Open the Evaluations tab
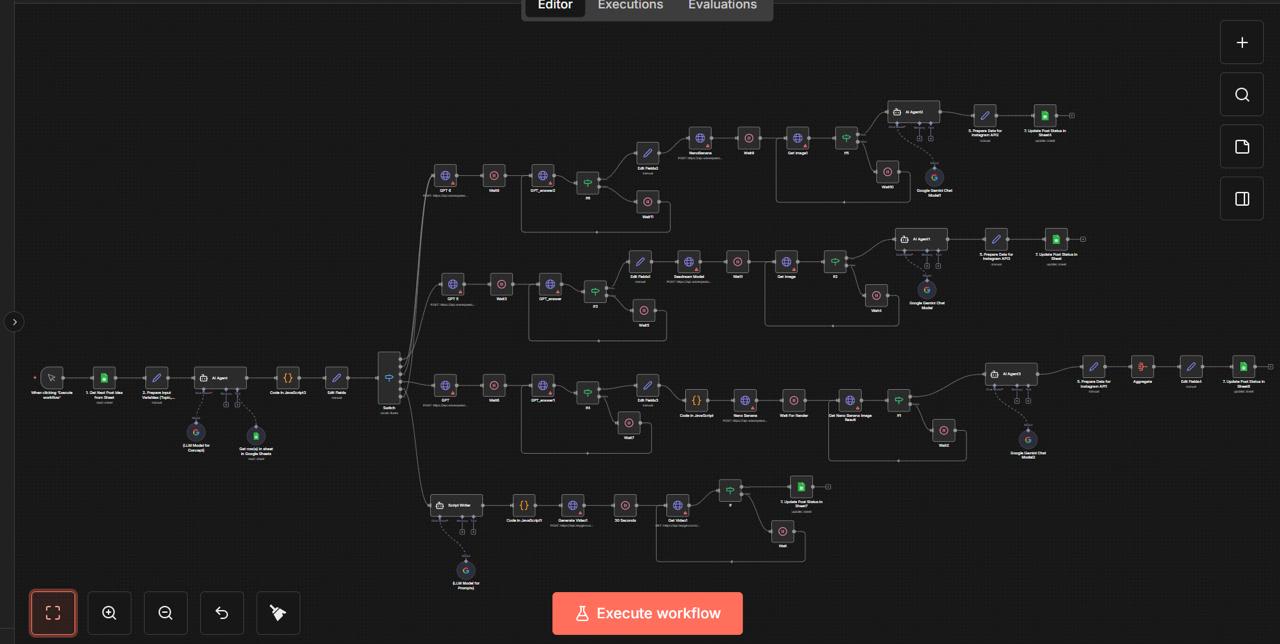Viewport: 1280px width, 644px height. tap(722, 6)
